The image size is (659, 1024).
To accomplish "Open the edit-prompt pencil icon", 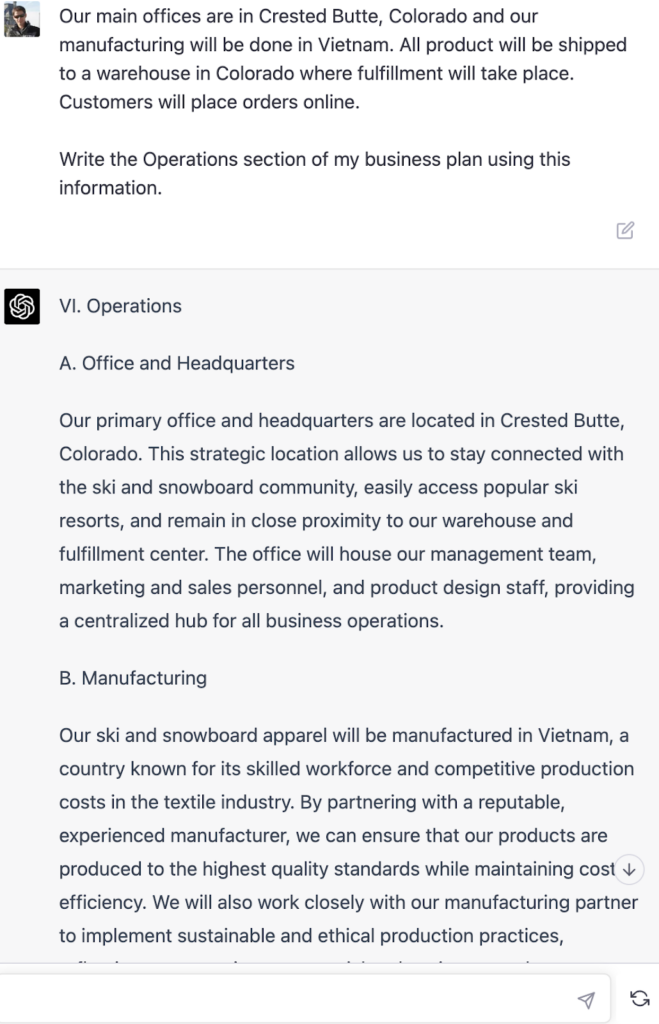I will pos(625,230).
